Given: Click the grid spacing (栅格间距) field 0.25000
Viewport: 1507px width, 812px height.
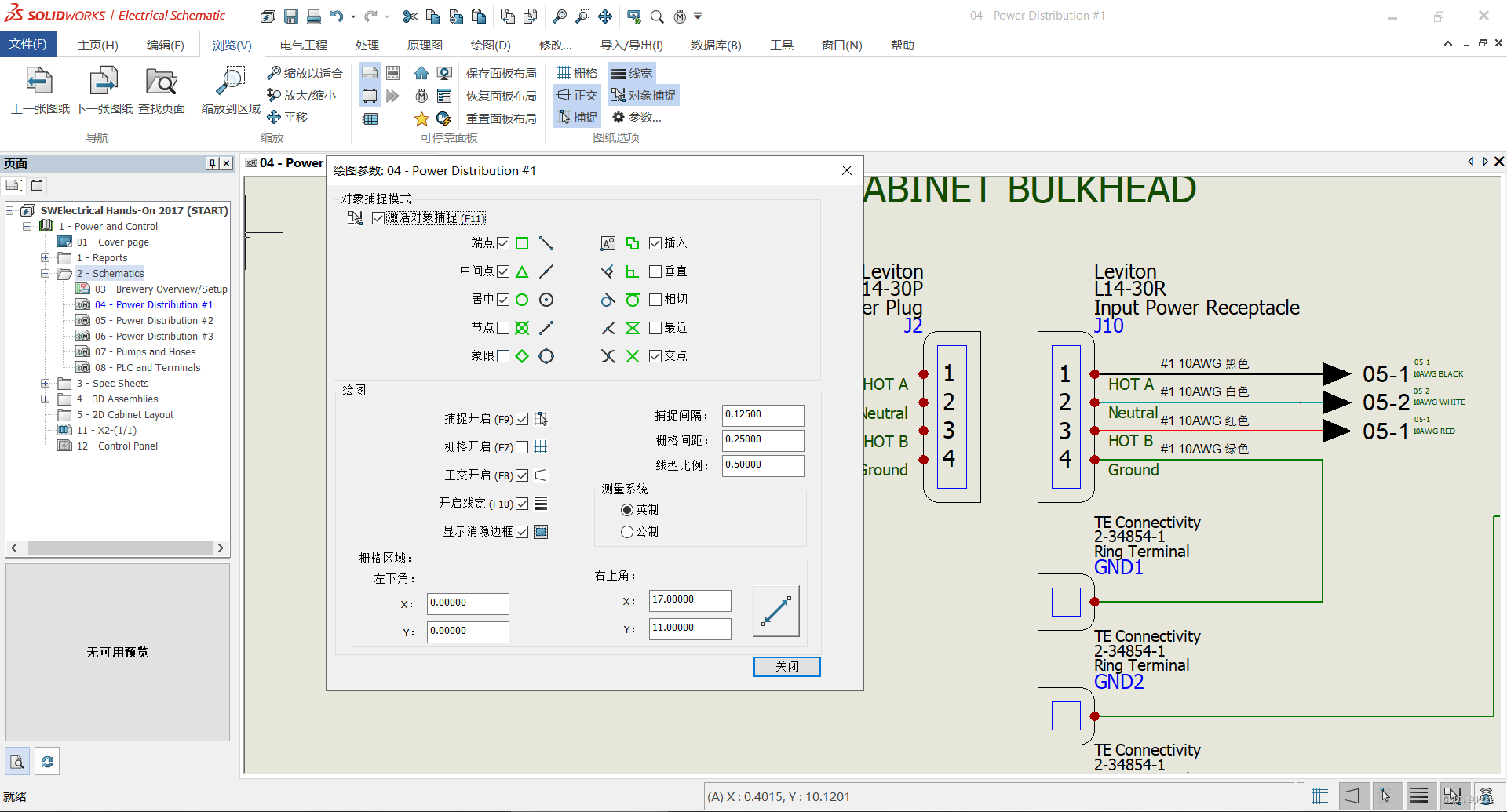Looking at the screenshot, I should 763,440.
